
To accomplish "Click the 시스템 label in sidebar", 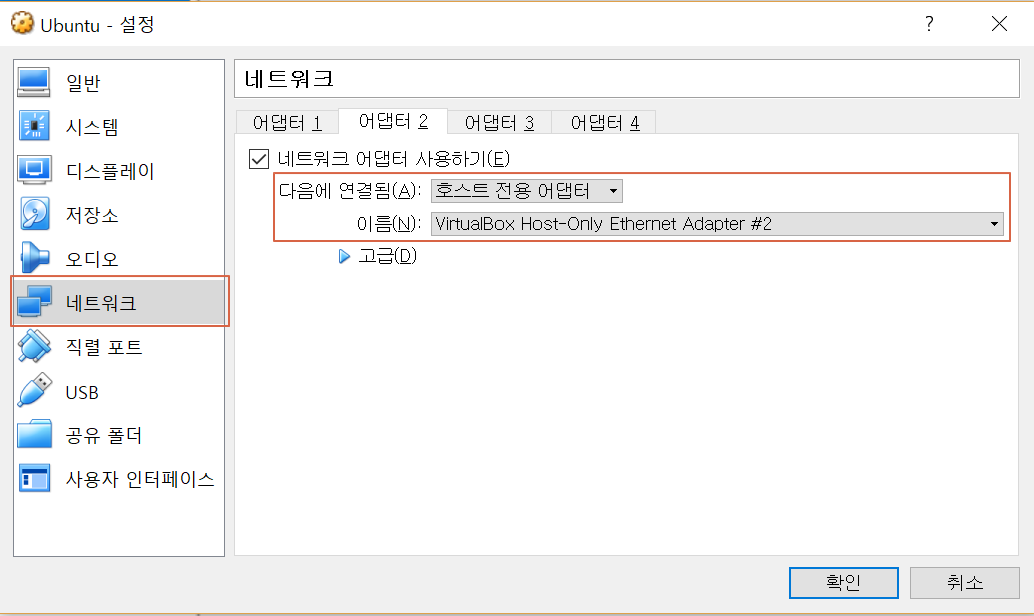I will (92, 127).
